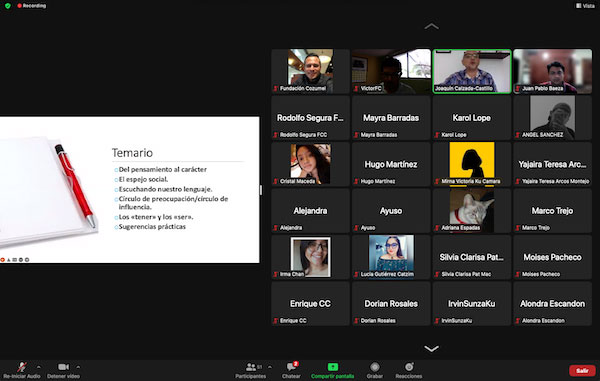
Task: Select the VictorFC video tile
Action: [x=391, y=71]
